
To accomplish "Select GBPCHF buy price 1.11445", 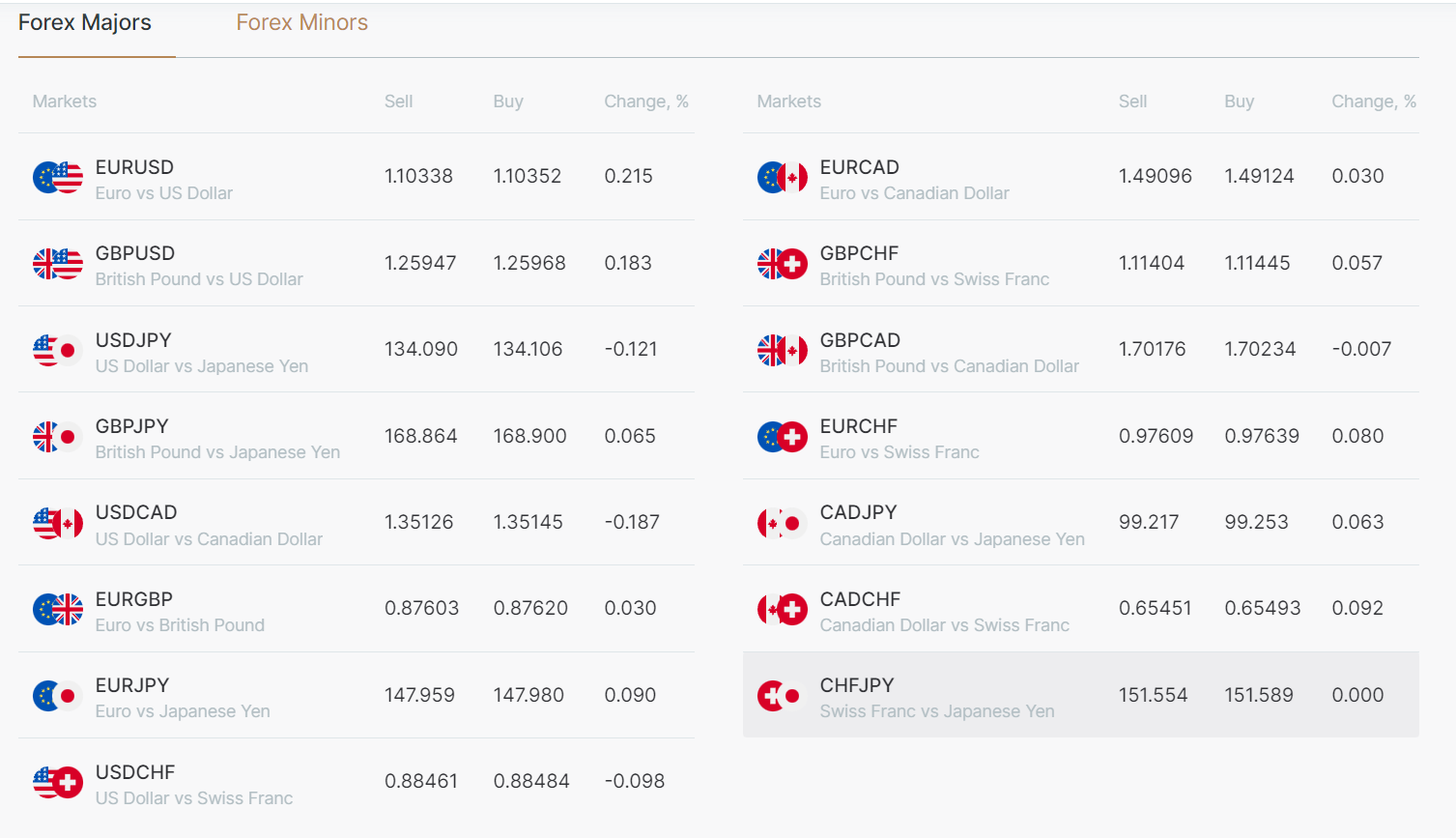I will (x=1257, y=263).
